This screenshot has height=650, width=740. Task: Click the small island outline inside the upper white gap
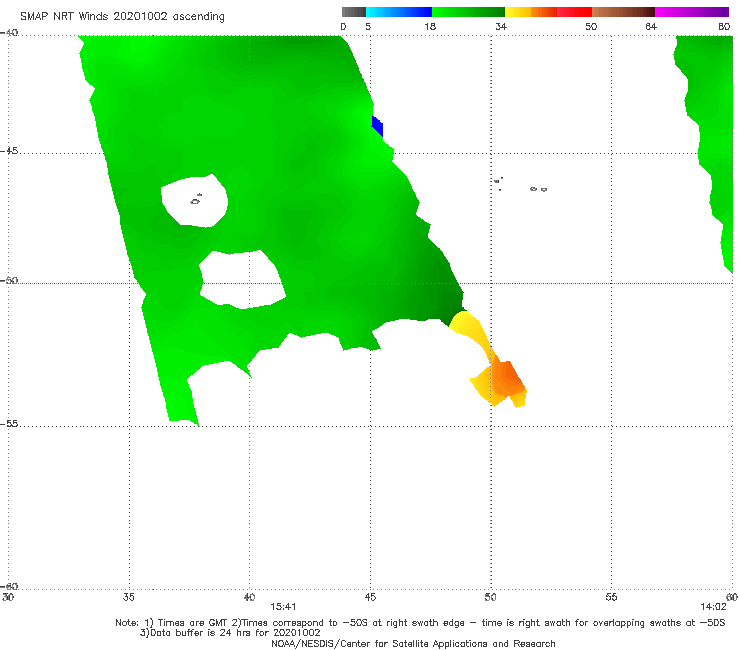[196, 200]
